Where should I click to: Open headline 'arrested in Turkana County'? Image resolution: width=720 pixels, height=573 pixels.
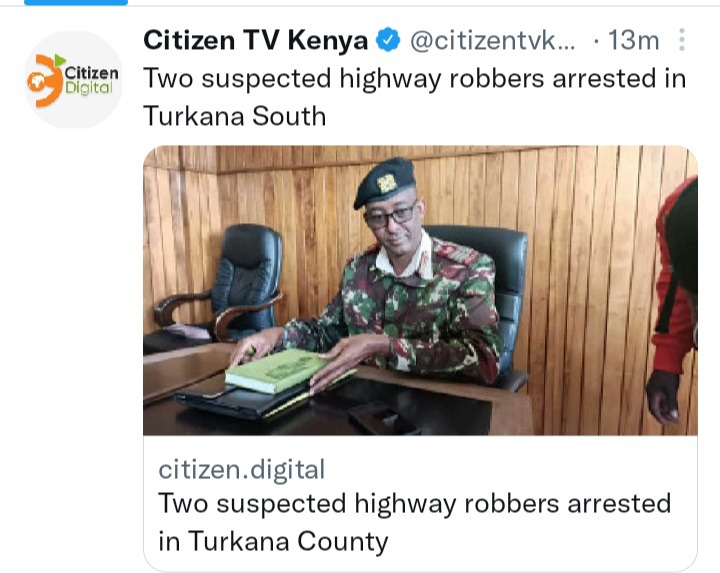point(415,522)
